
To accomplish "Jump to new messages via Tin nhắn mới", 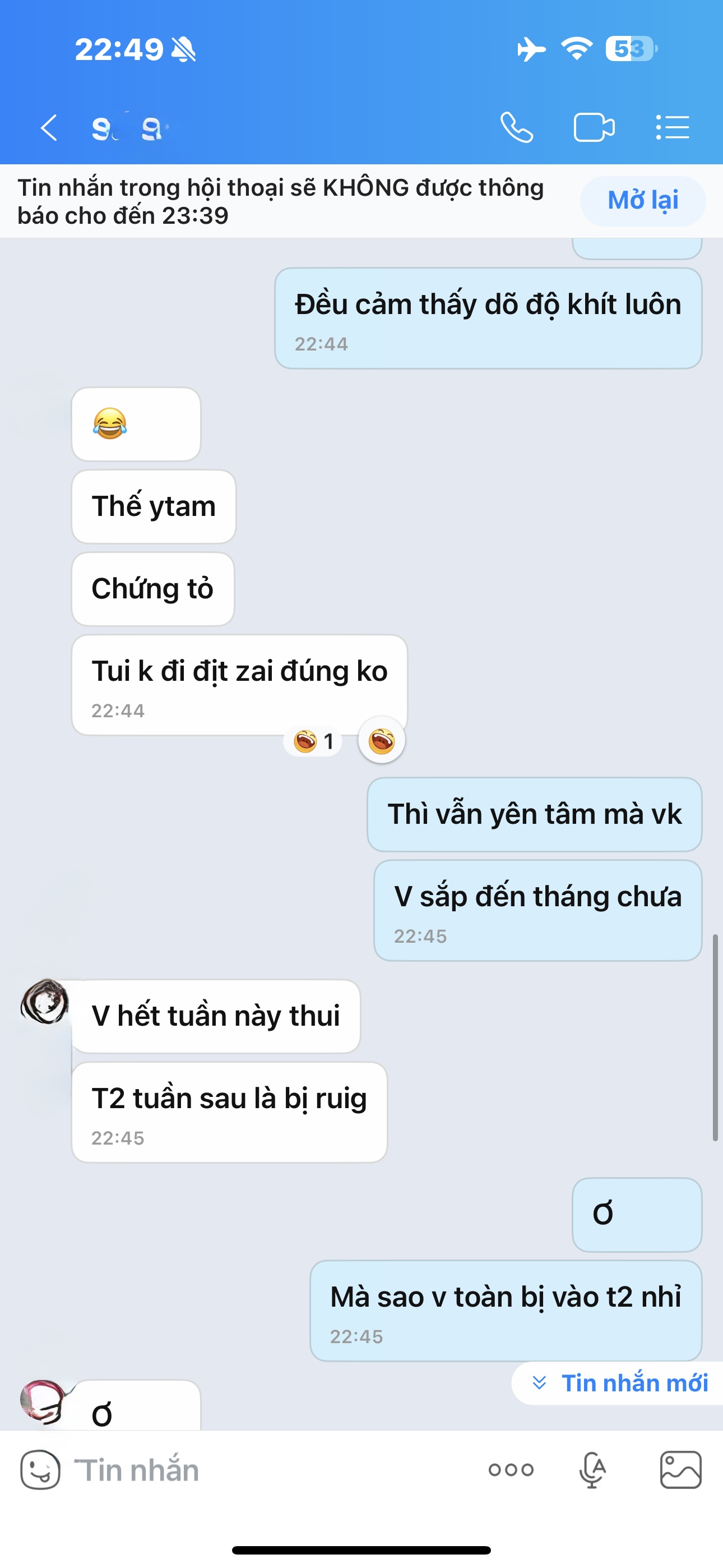I will (619, 1383).
